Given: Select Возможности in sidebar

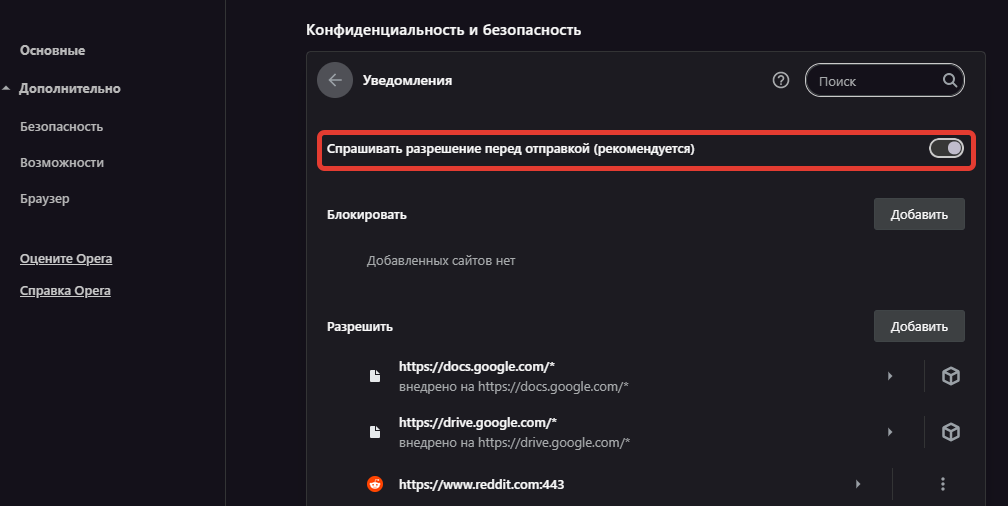Looking at the screenshot, I should 61,162.
